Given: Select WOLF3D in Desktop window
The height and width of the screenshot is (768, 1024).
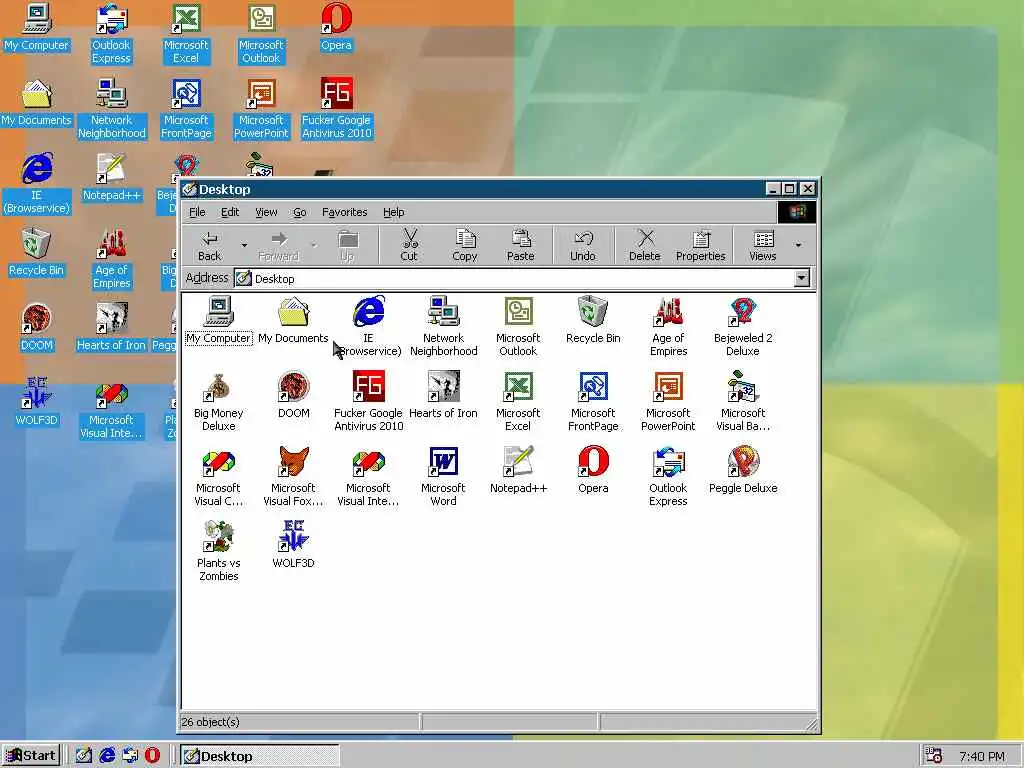Looking at the screenshot, I should (x=293, y=545).
